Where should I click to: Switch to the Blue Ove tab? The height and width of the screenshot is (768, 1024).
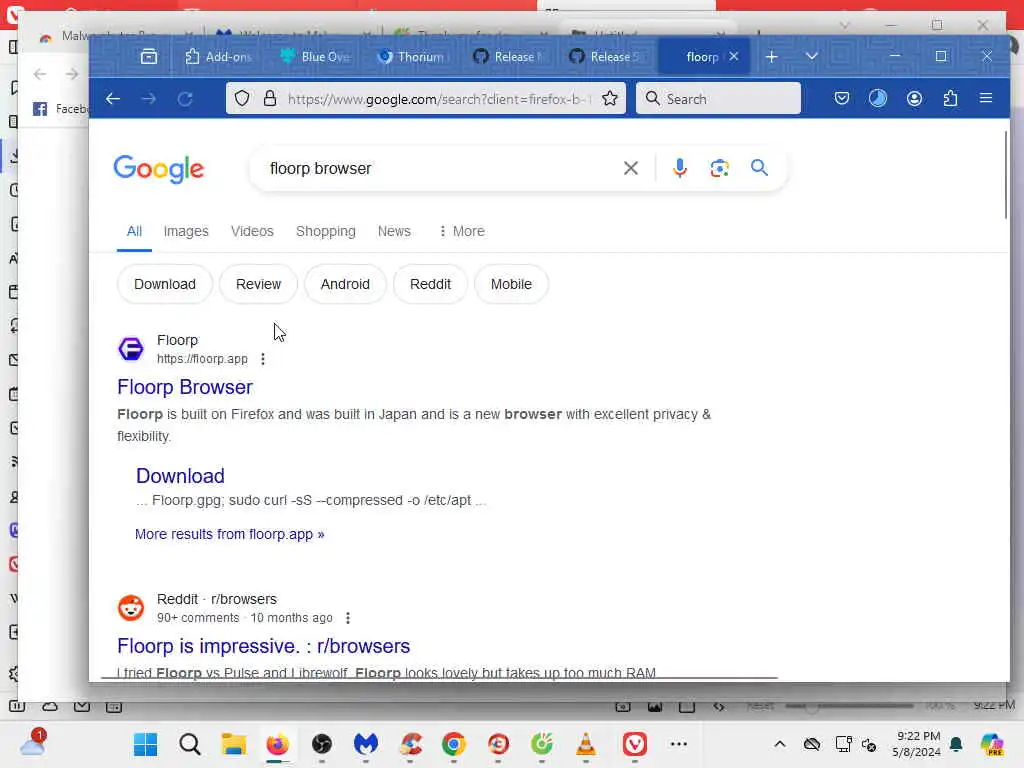tap(315, 57)
